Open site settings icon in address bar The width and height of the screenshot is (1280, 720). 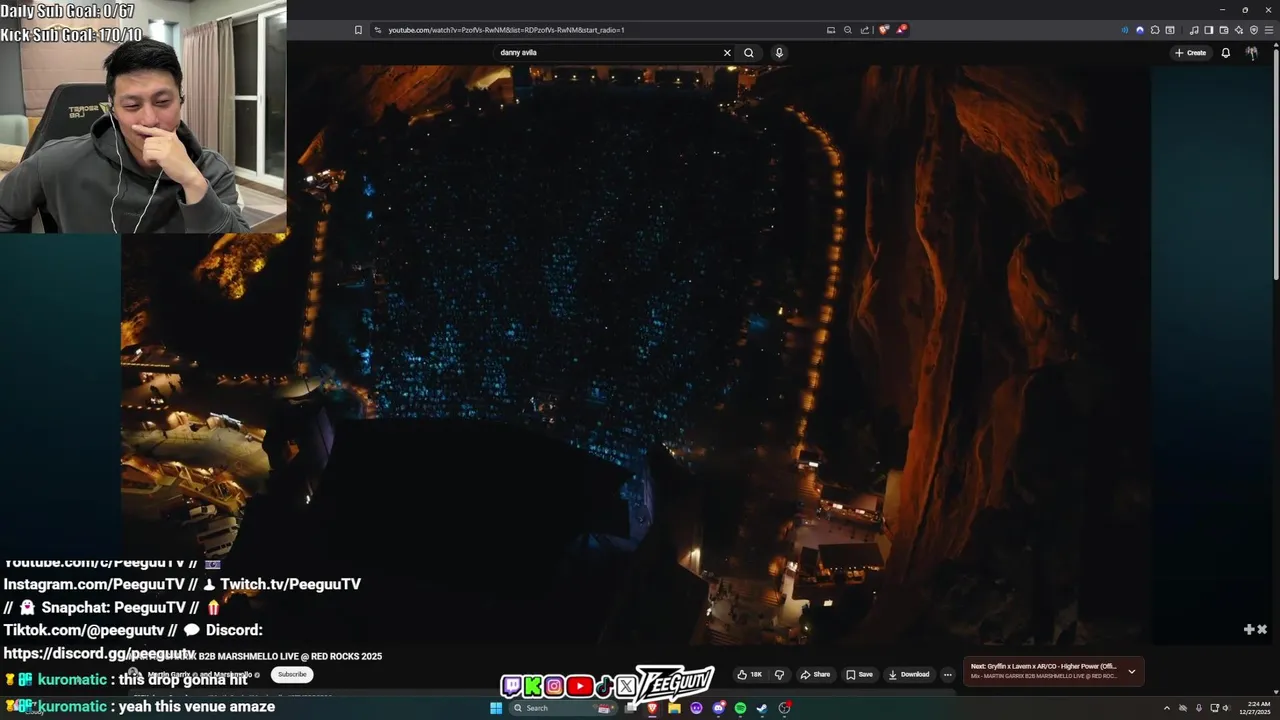pos(377,30)
